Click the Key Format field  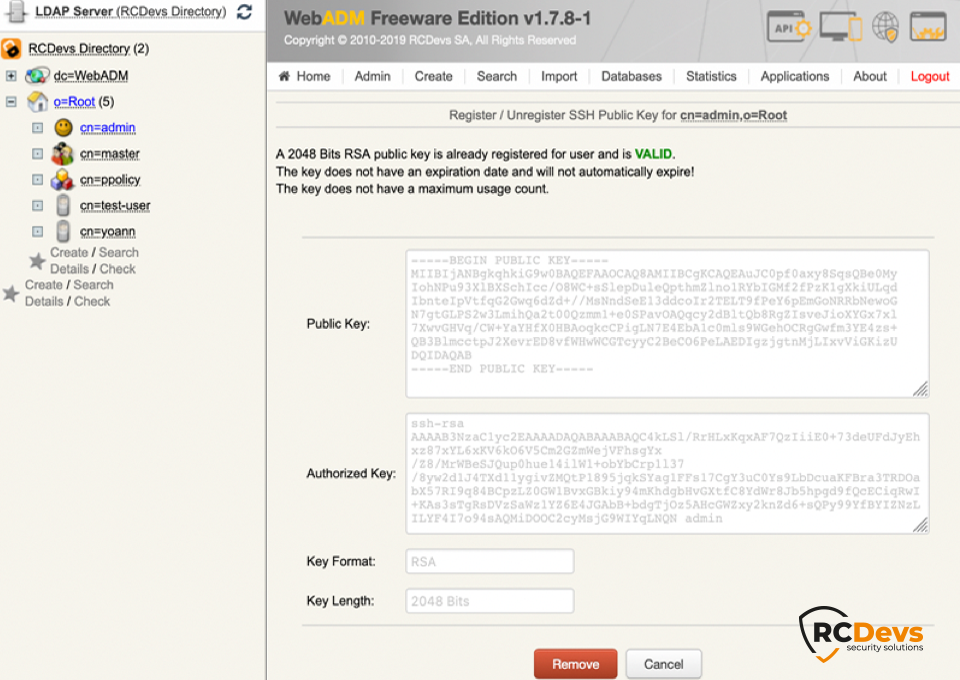click(x=490, y=561)
